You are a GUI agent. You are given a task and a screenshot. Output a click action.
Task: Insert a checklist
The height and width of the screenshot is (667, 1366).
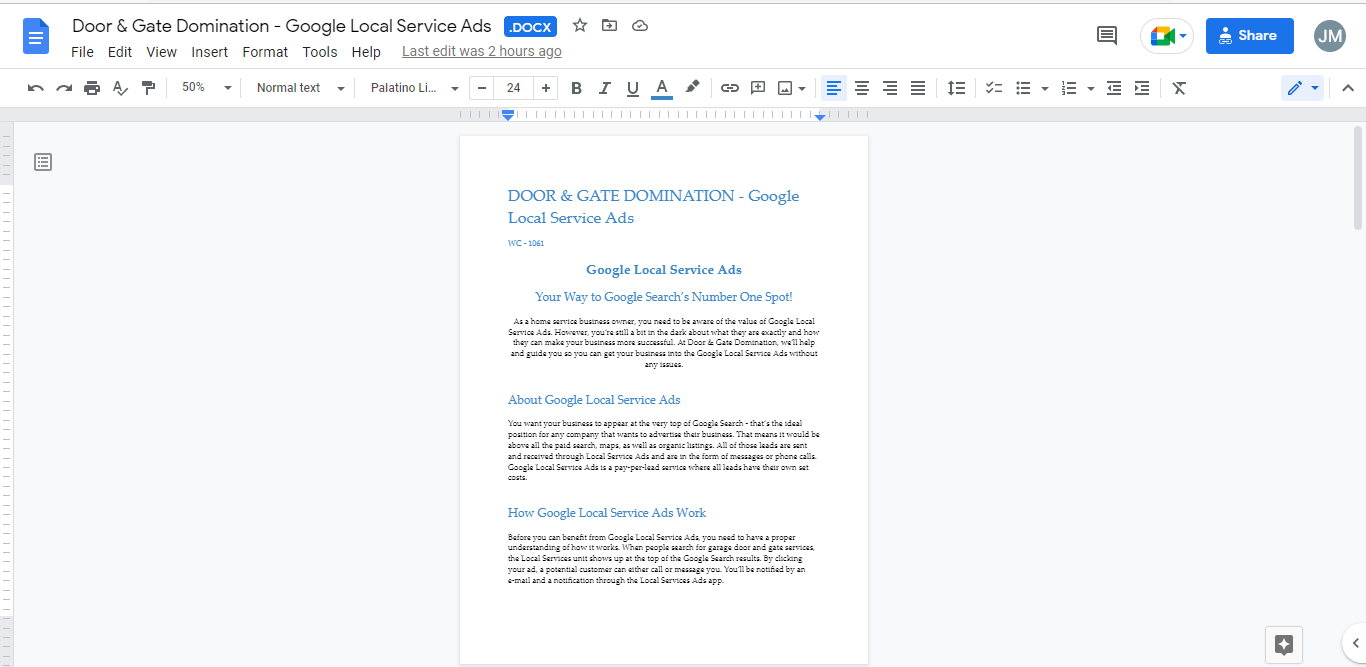tap(994, 88)
